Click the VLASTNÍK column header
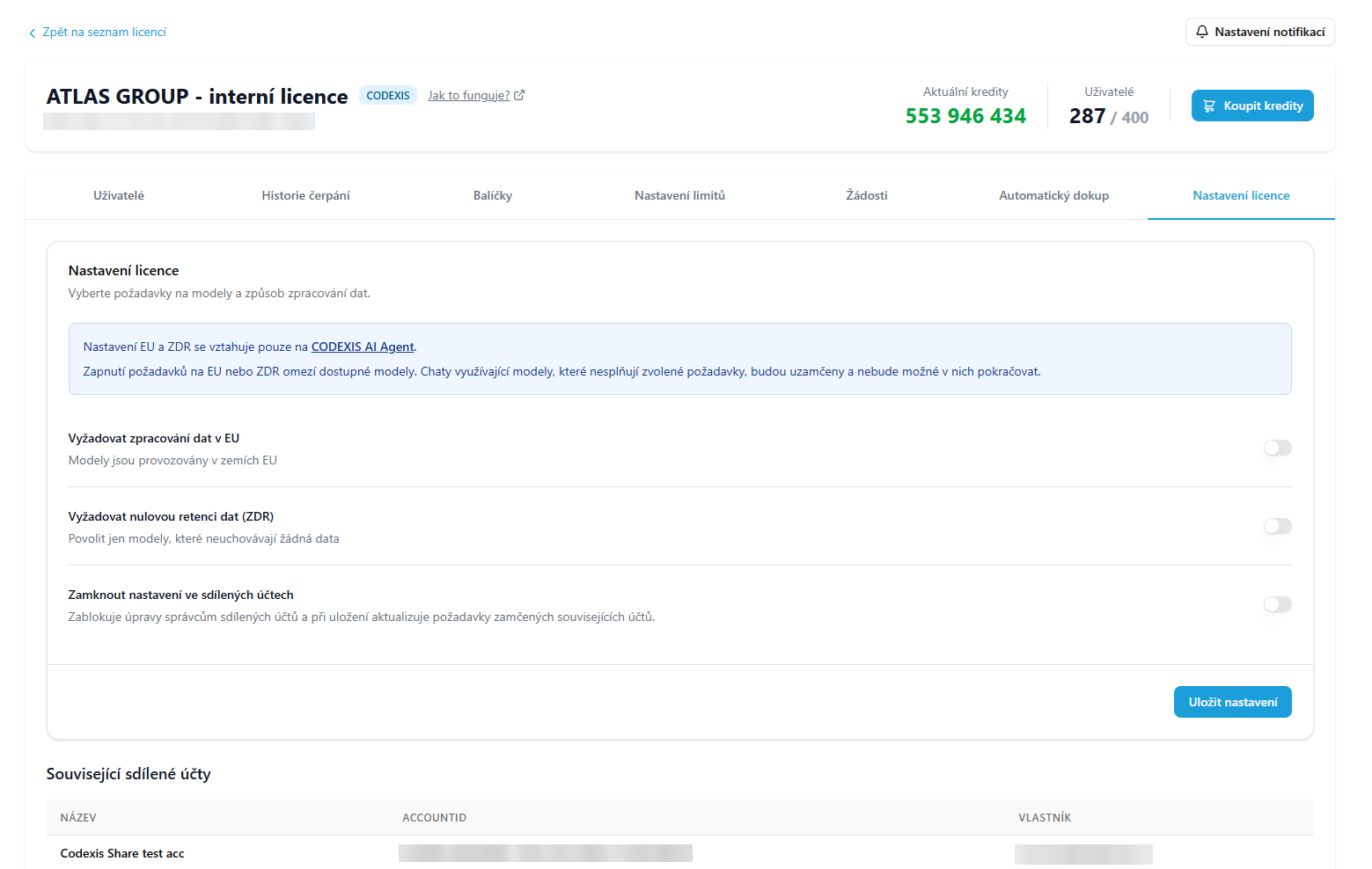The width and height of the screenshot is (1372, 869). [1045, 818]
